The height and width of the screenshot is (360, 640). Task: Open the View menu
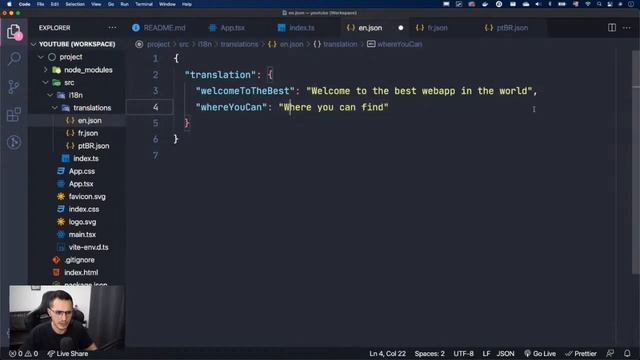point(96,4)
